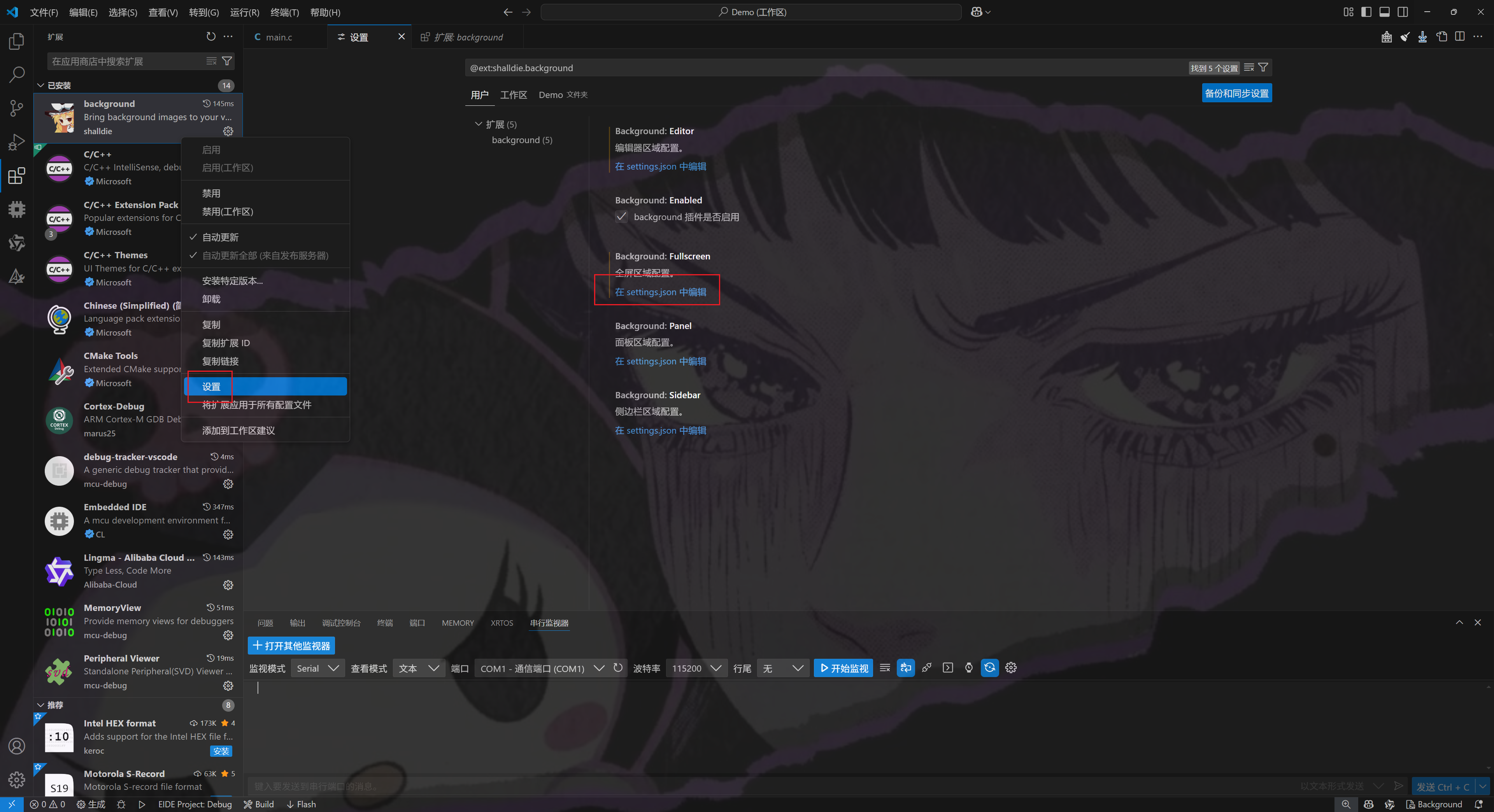Select 卸载 in the context menu

[x=266, y=299]
